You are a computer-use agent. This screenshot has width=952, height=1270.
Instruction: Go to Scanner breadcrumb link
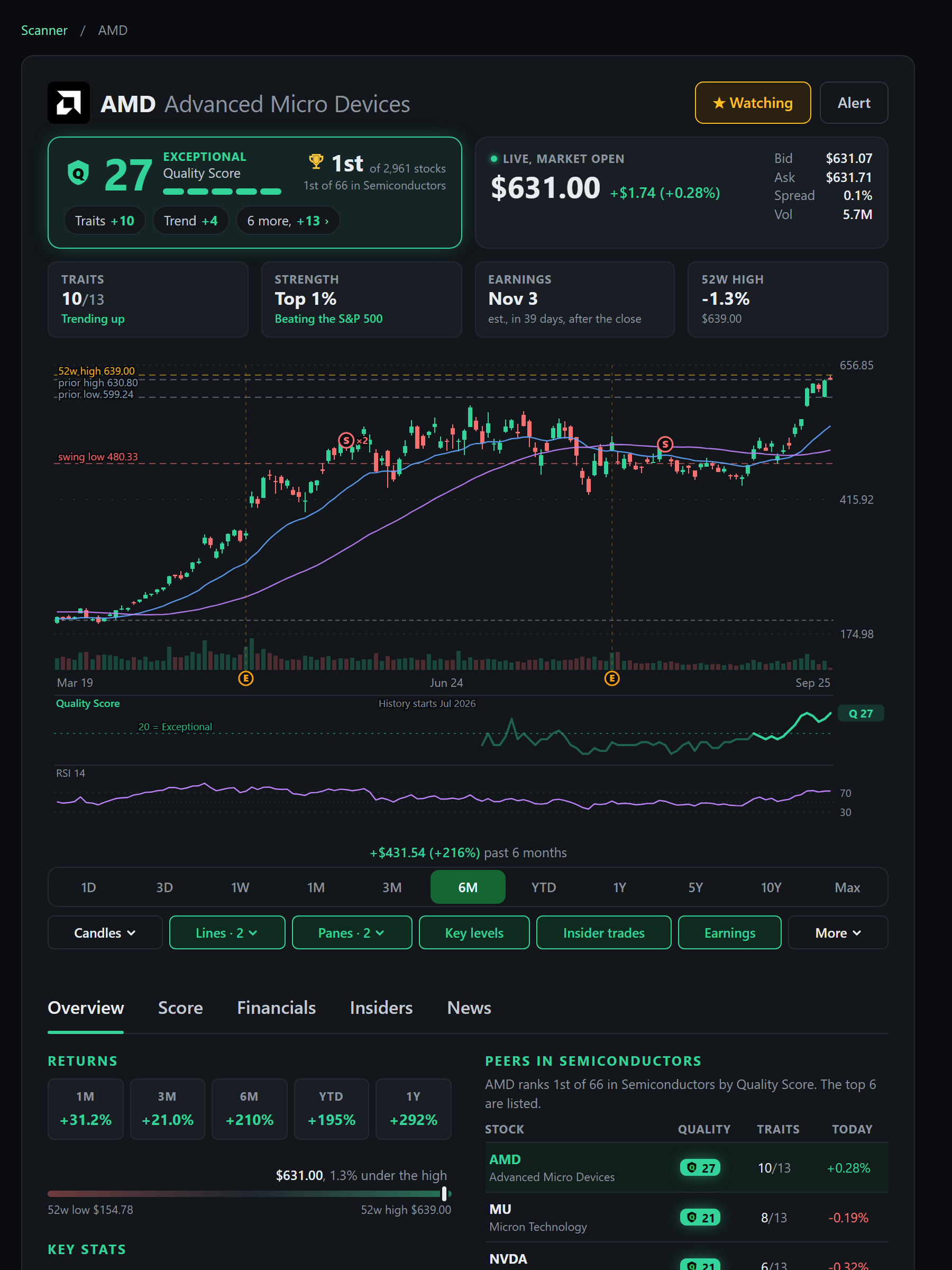click(44, 30)
